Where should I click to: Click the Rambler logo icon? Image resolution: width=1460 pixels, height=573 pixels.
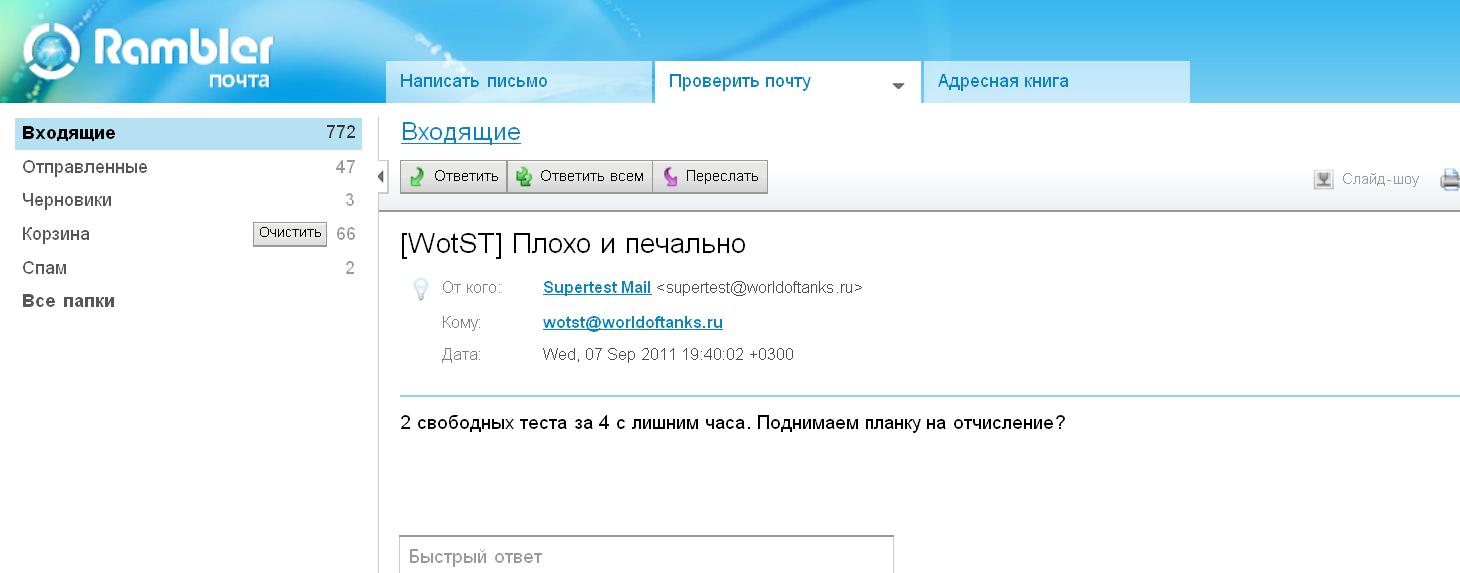[50, 52]
